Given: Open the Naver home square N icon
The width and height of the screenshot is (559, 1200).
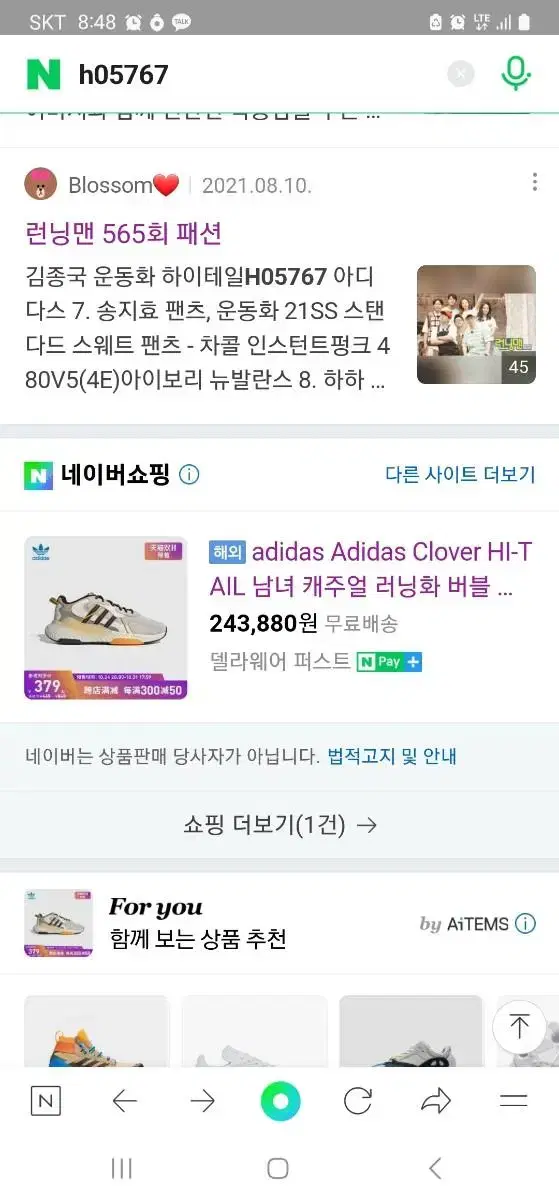Looking at the screenshot, I should [46, 1102].
